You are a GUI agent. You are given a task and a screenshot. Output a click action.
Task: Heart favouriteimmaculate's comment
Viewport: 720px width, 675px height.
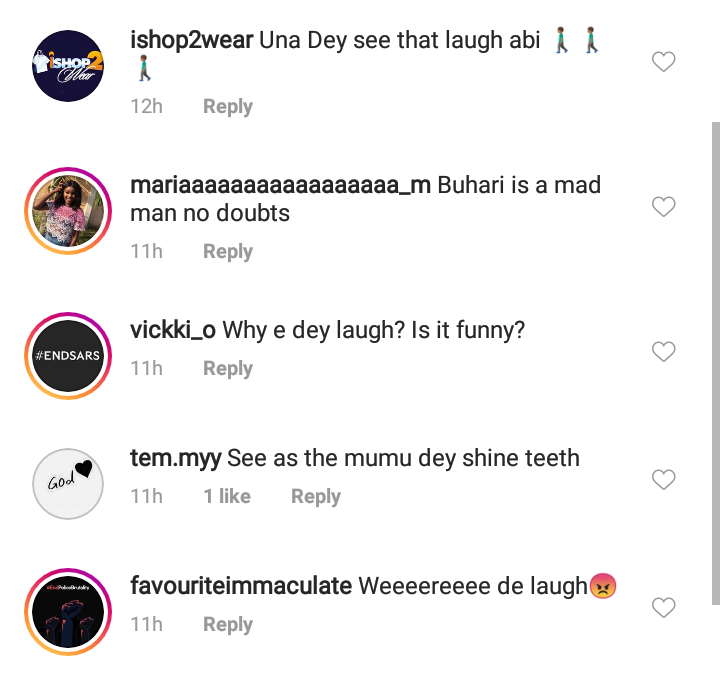pos(663,608)
